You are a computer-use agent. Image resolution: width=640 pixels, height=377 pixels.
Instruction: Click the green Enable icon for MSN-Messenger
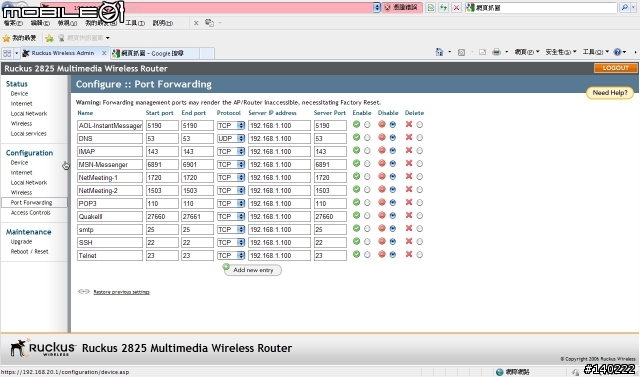point(356,163)
